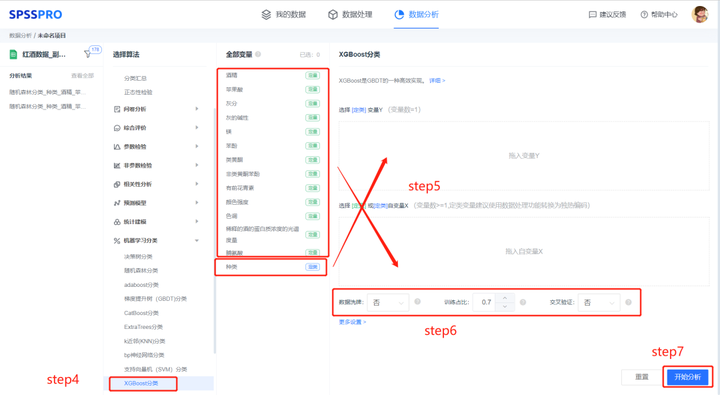Select bp神经网络分类 algorithm
This screenshot has width=720, height=395.
pos(144,355)
